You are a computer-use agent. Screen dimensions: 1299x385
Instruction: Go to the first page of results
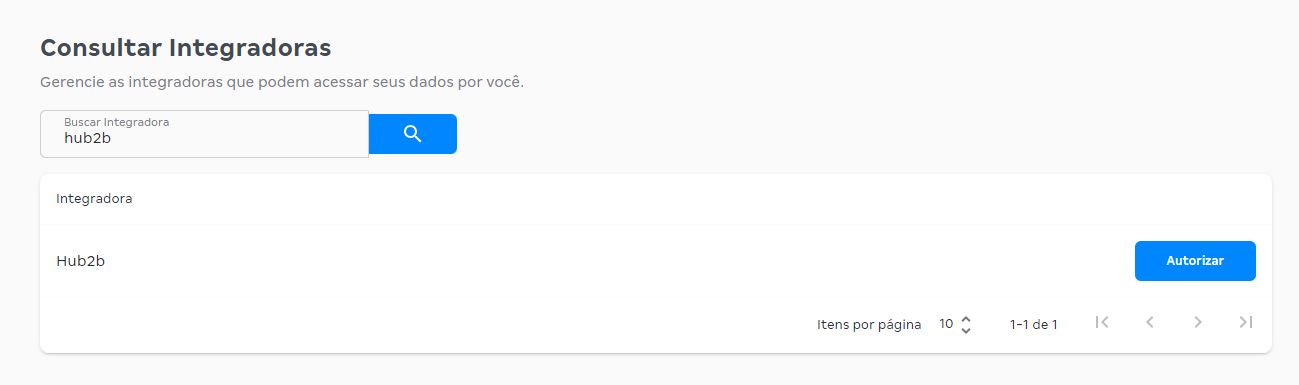point(1102,322)
